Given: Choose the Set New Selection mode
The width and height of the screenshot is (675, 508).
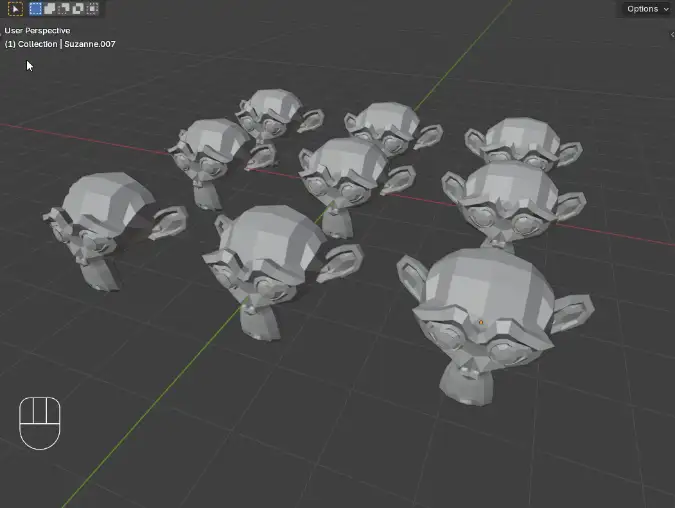Looking at the screenshot, I should 36,9.
